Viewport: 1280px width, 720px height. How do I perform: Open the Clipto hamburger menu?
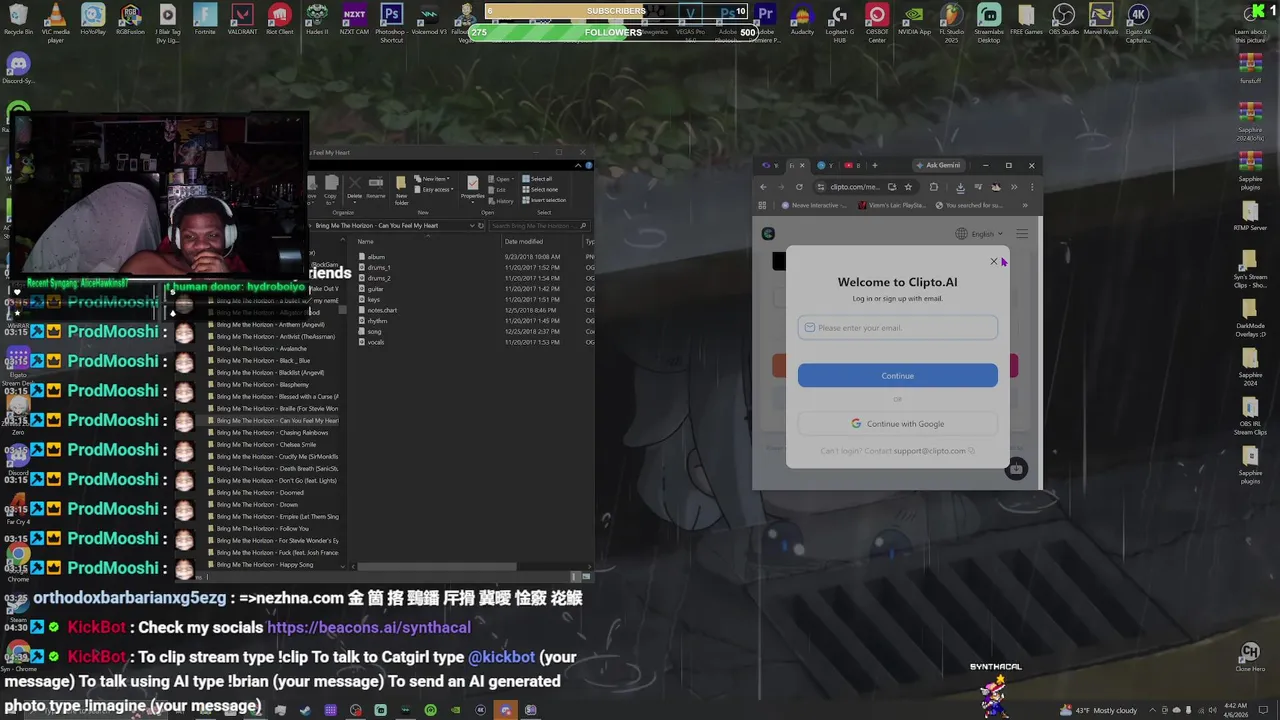coord(1022,234)
